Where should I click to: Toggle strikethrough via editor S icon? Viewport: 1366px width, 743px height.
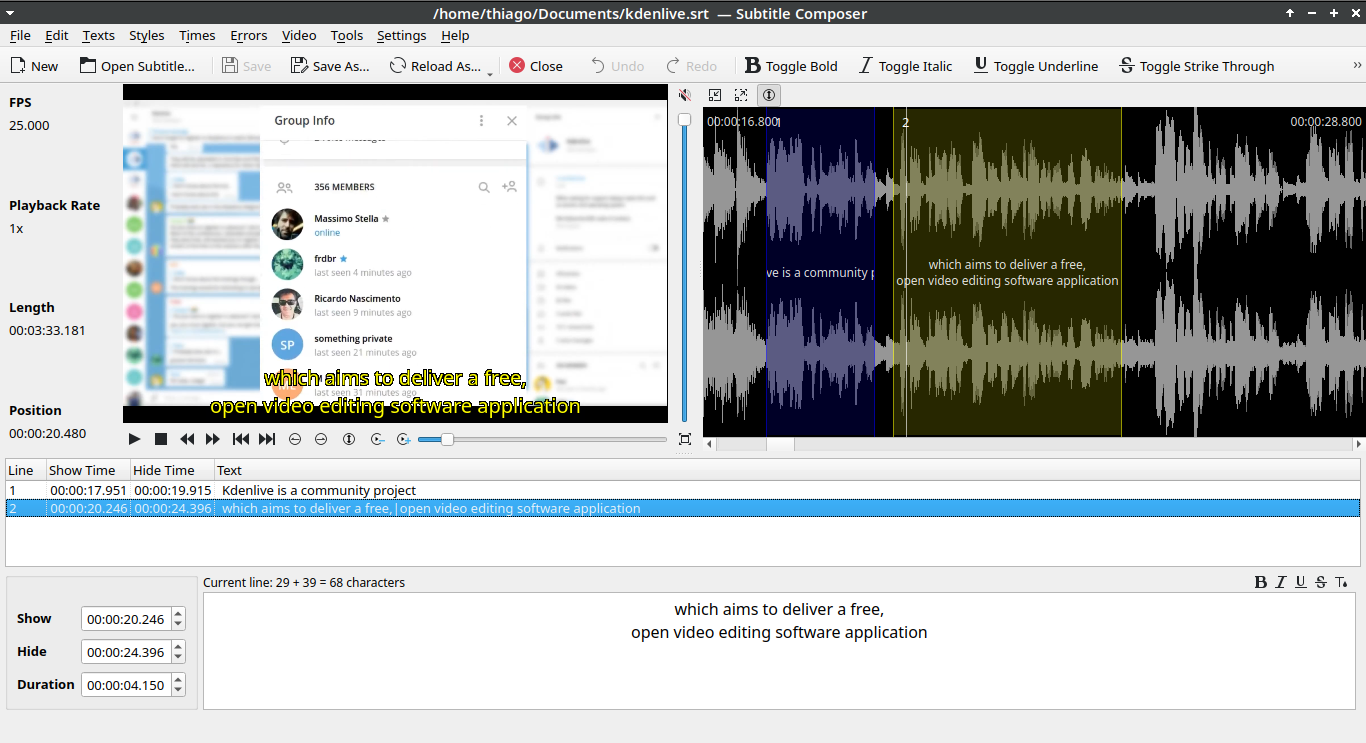[1321, 582]
